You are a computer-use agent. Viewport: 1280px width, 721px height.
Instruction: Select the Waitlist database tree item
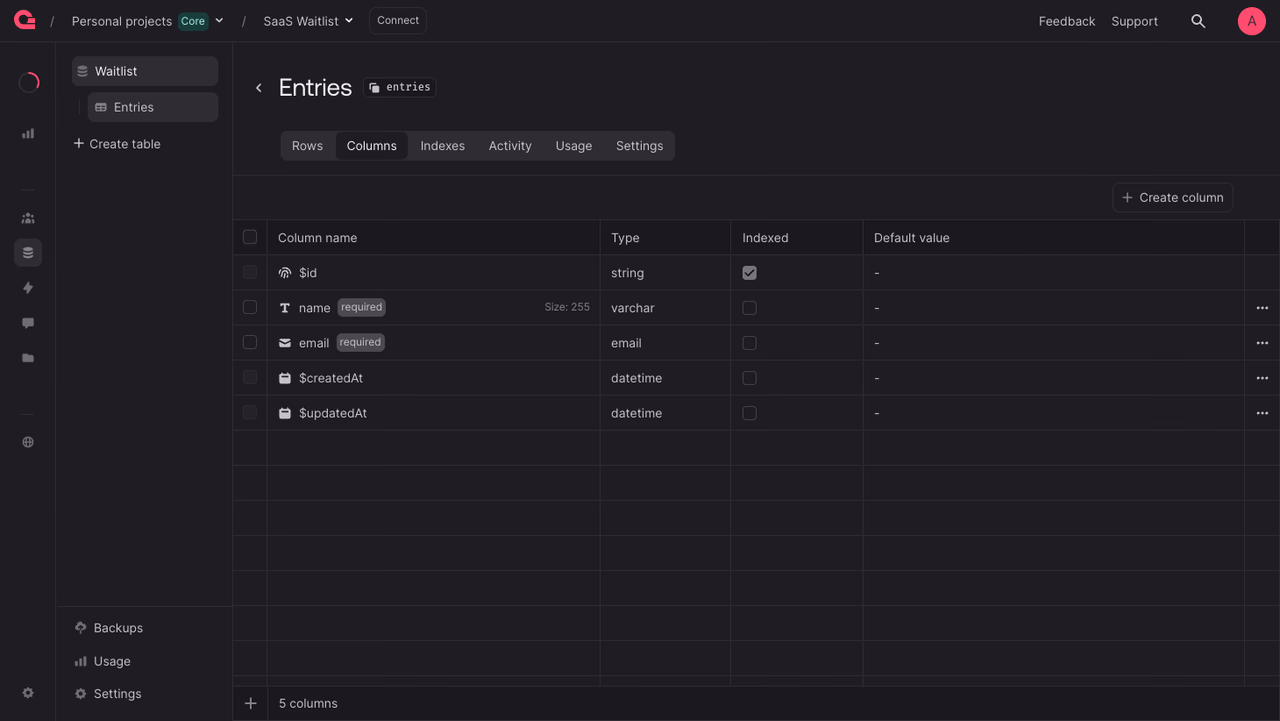[x=145, y=71]
